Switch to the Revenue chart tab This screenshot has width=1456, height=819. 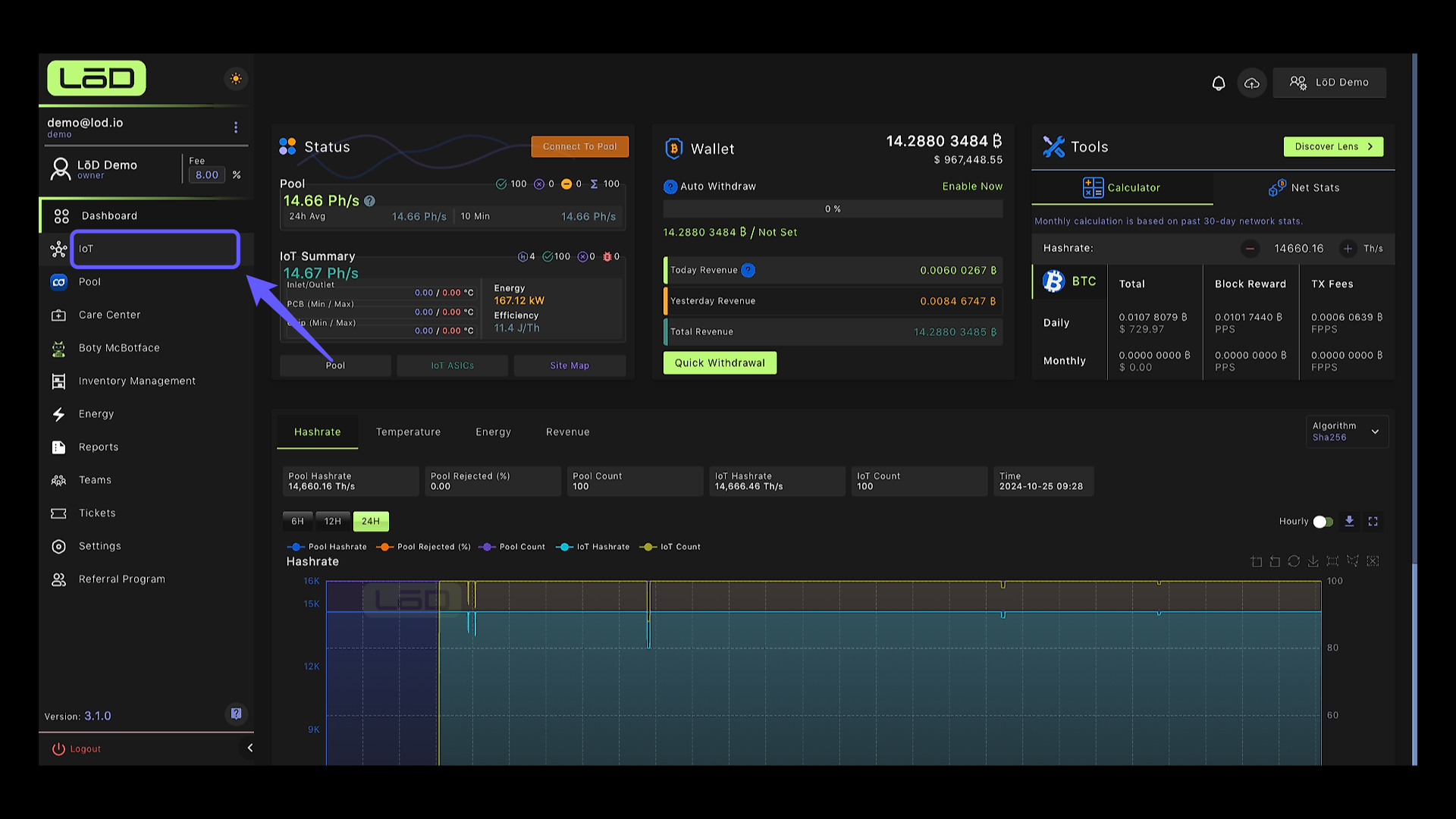tap(567, 432)
